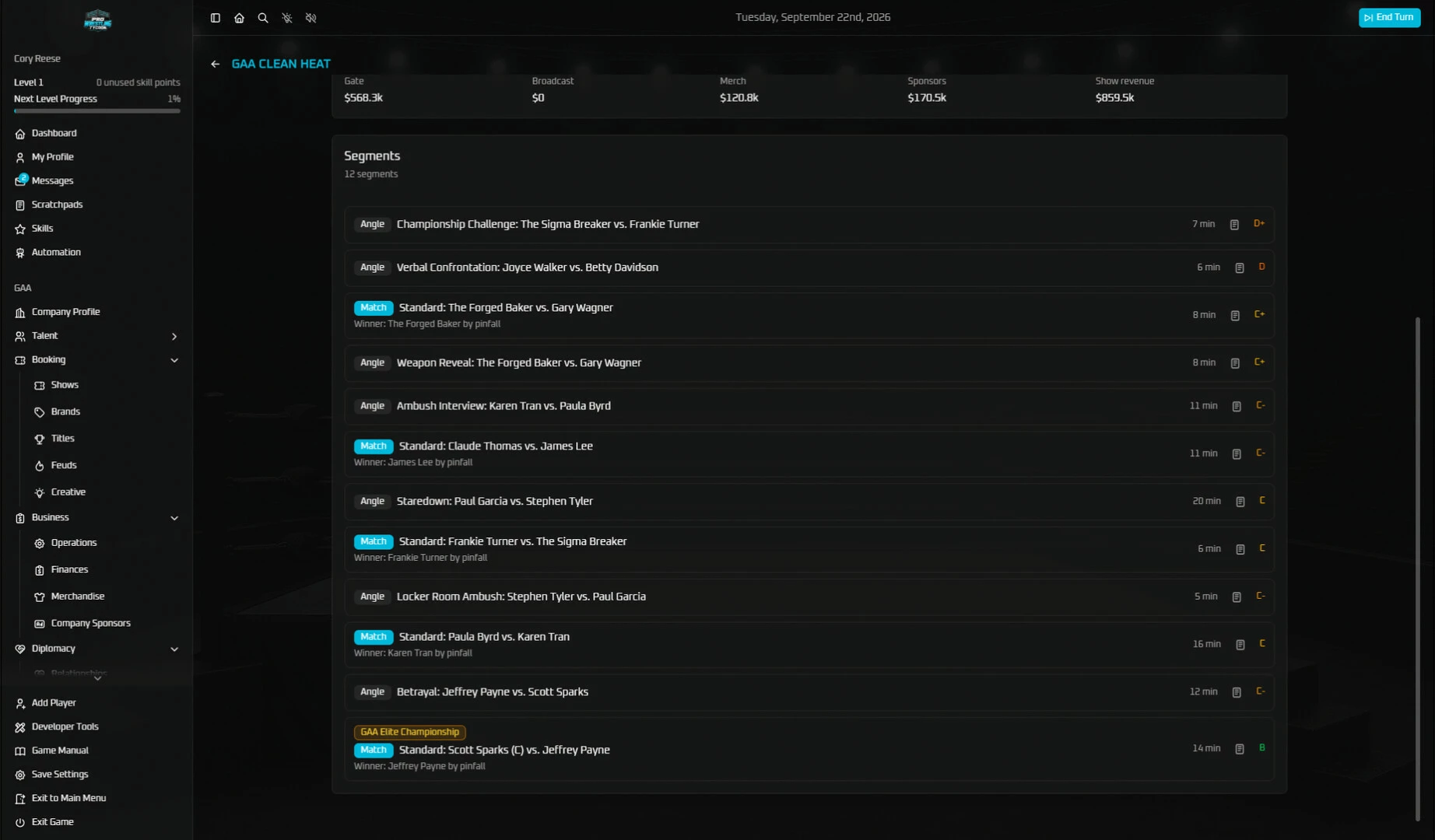
Task: View details icon for Scott Sparks match
Action: (1240, 749)
